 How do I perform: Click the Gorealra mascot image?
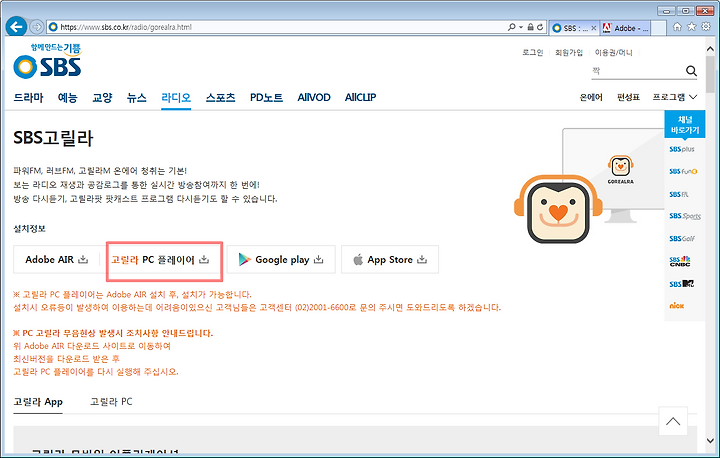click(x=558, y=209)
